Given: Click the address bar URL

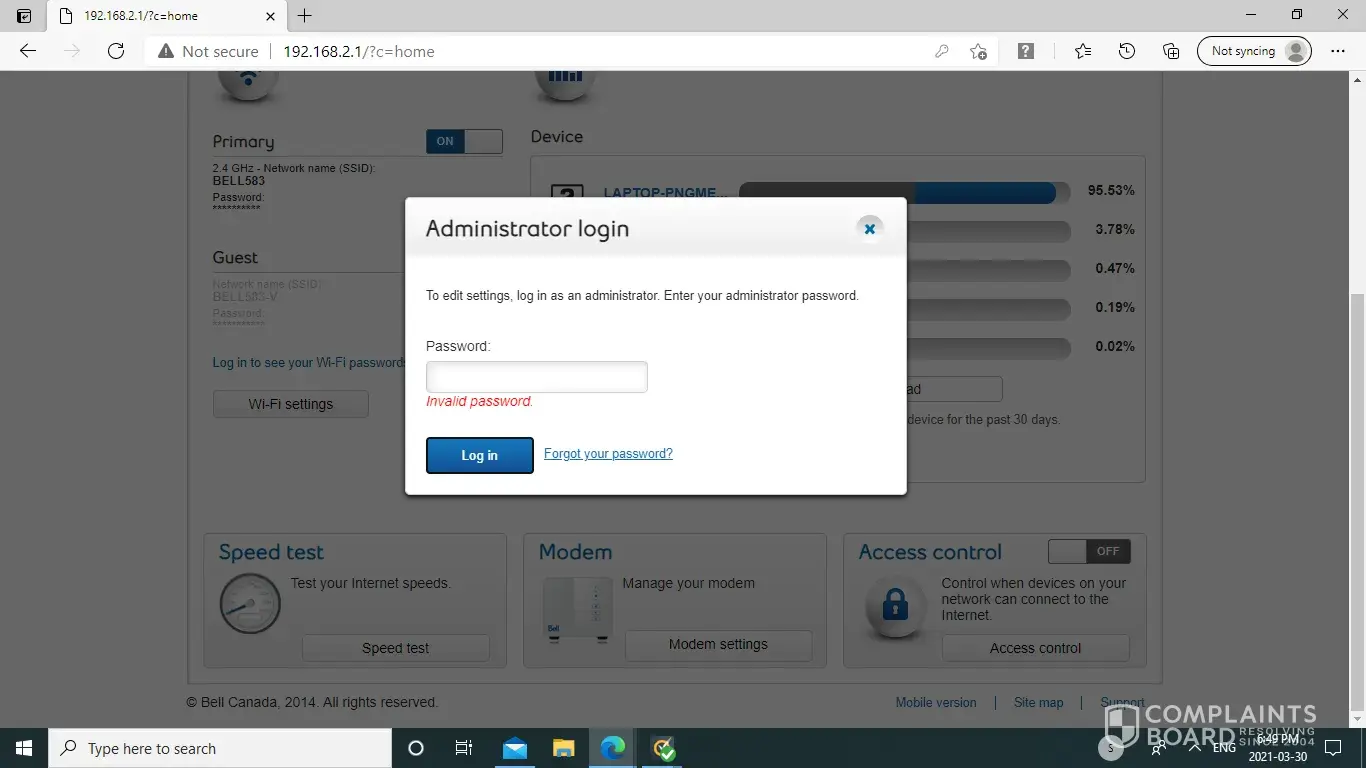Looking at the screenshot, I should click(x=359, y=52).
